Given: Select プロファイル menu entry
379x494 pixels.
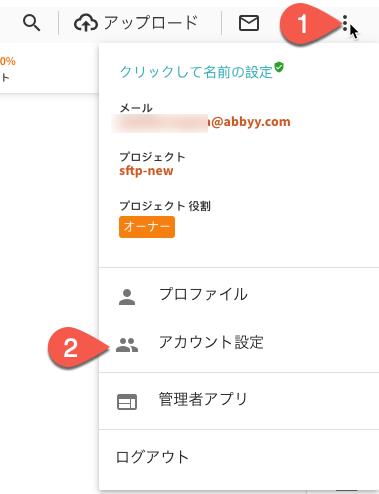Looking at the screenshot, I should tap(203, 294).
